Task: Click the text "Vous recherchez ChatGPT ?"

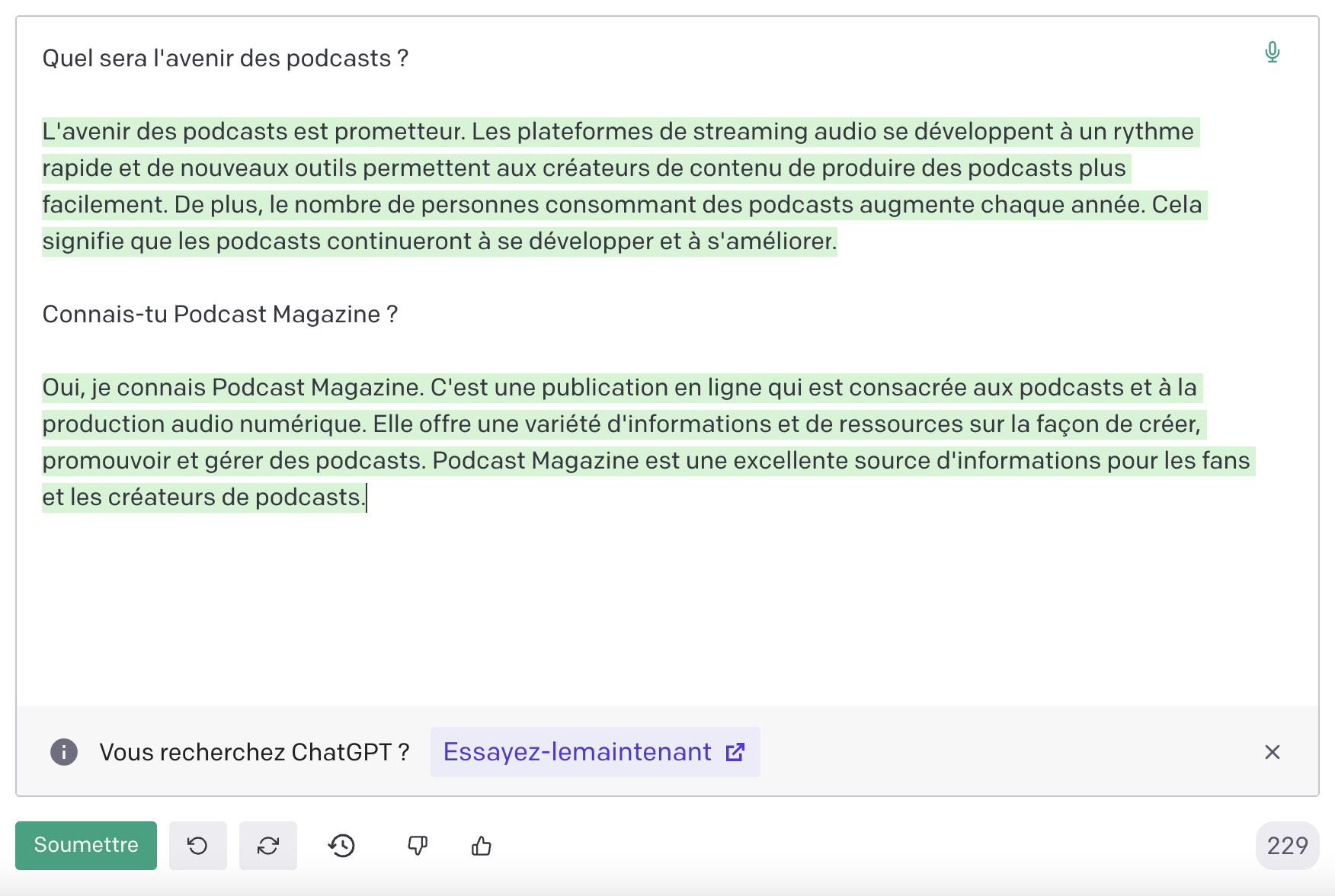Action: (255, 752)
